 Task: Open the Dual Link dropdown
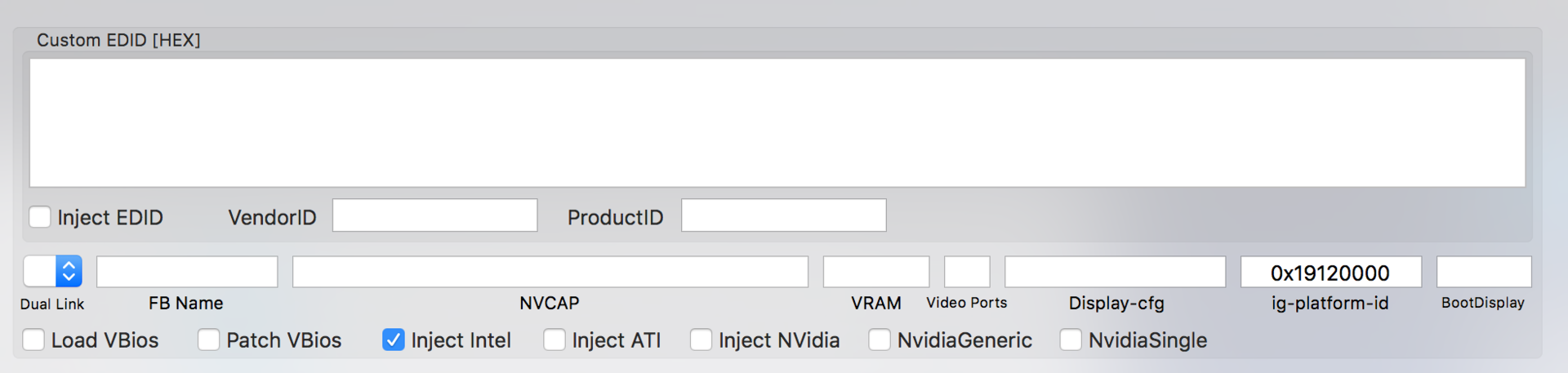coord(53,271)
